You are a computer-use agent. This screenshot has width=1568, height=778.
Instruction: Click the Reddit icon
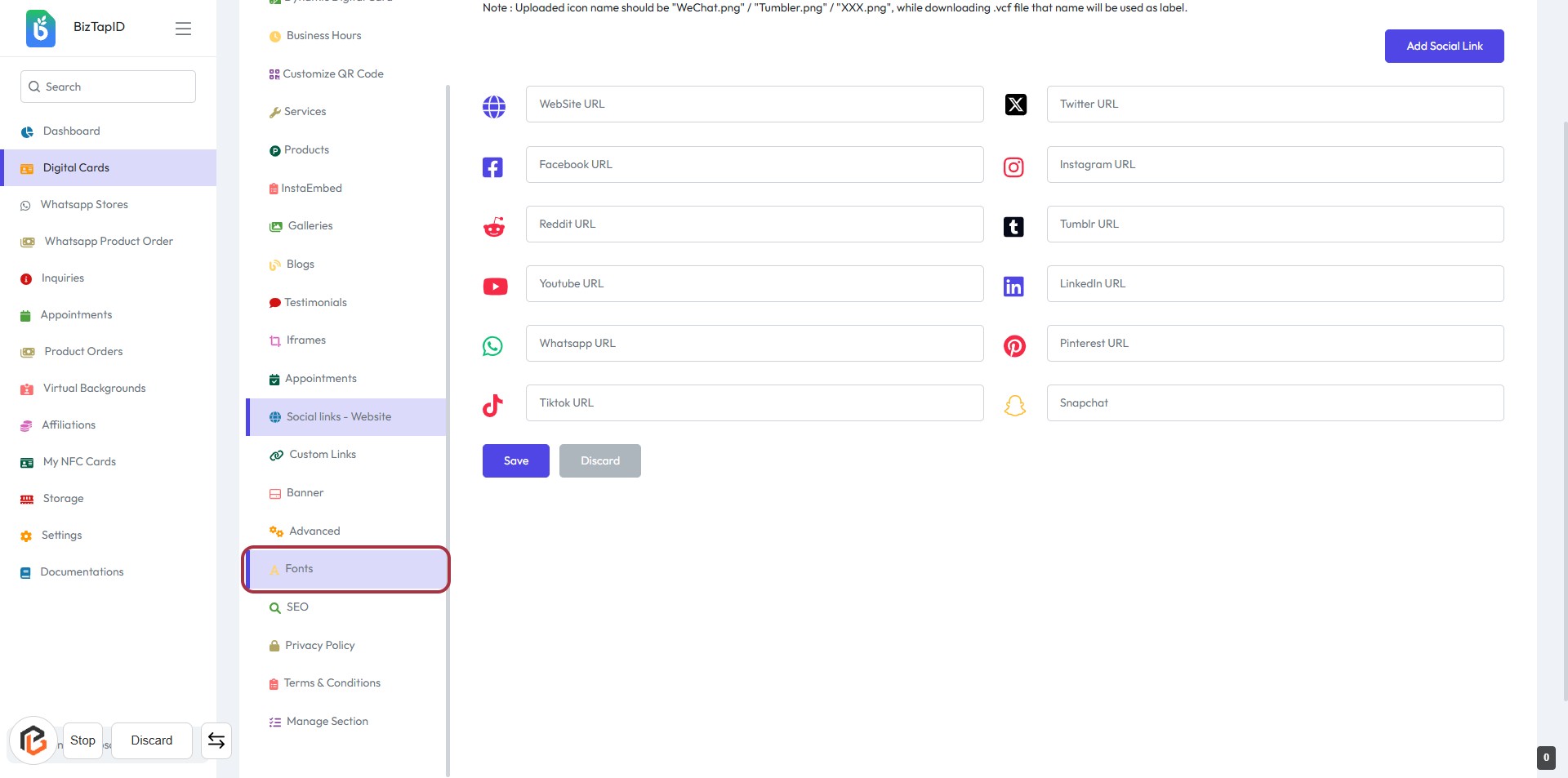(x=494, y=227)
